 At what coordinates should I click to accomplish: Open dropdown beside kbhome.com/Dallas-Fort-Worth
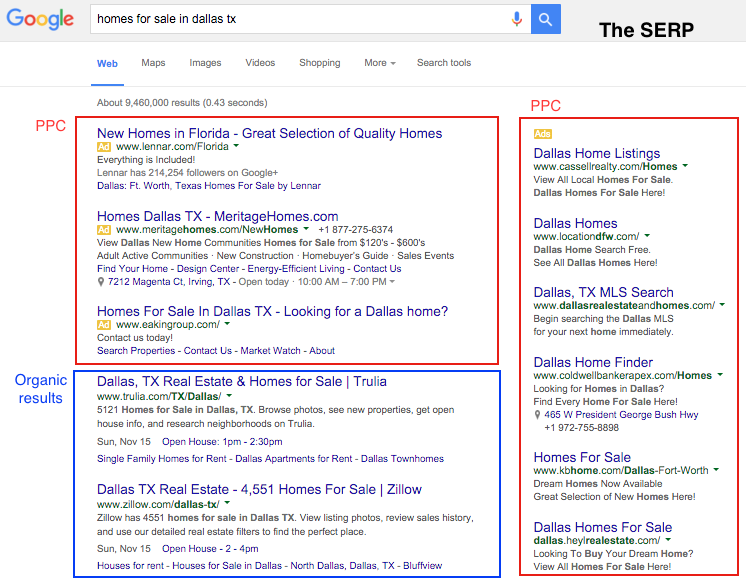pyautogui.click(x=716, y=470)
